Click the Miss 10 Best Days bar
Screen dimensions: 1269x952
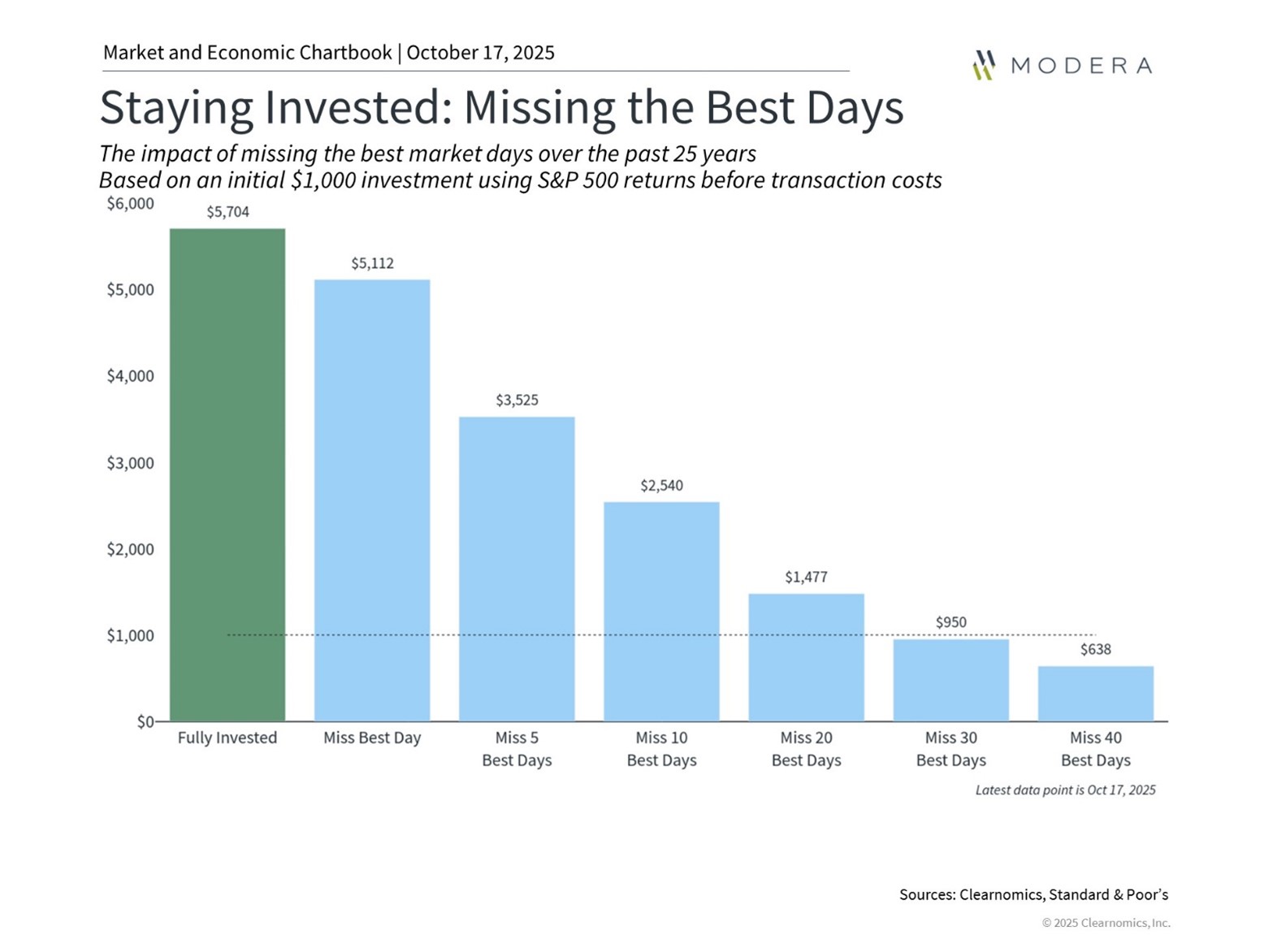point(661,611)
